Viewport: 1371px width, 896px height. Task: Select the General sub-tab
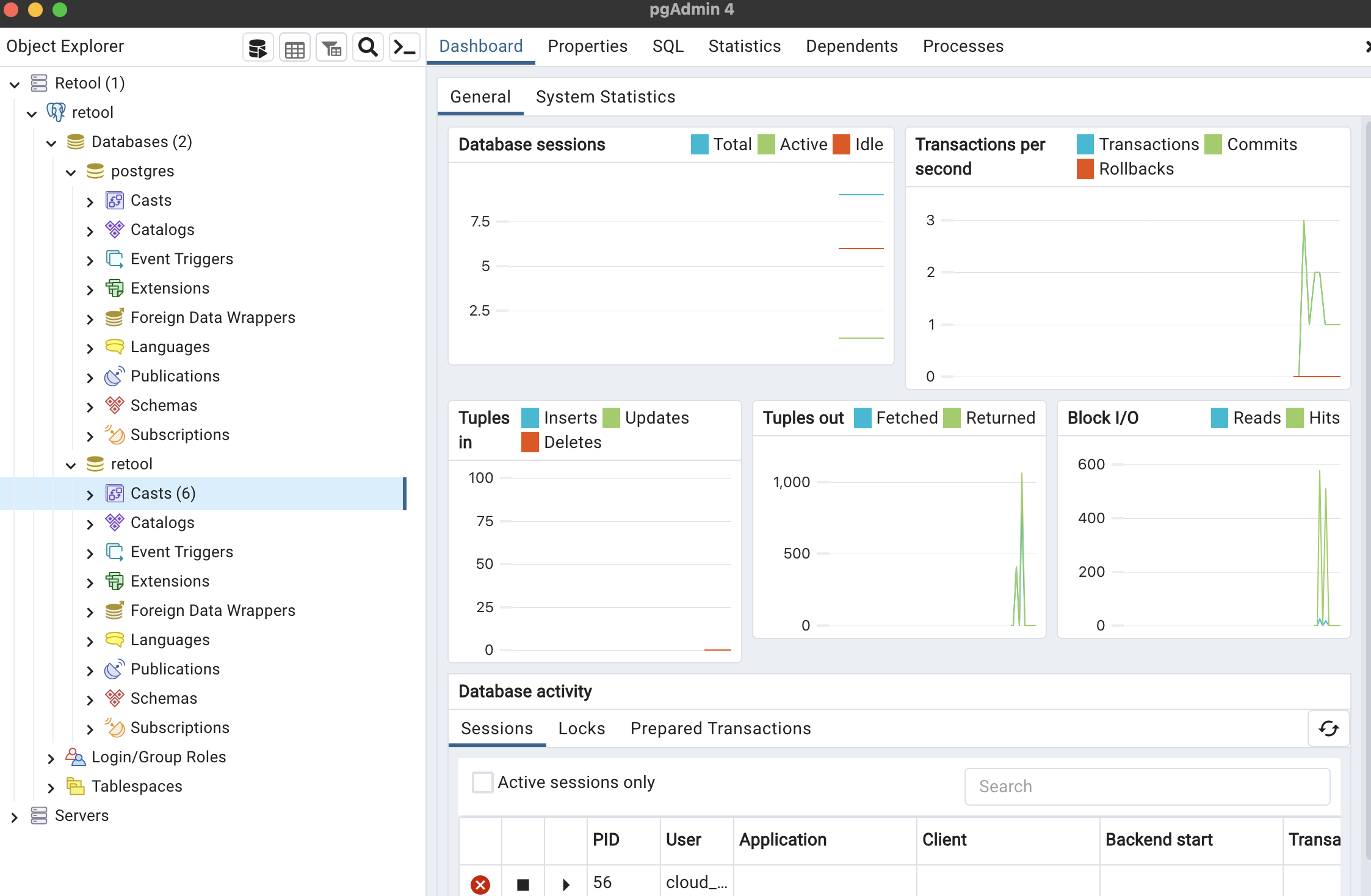(480, 97)
